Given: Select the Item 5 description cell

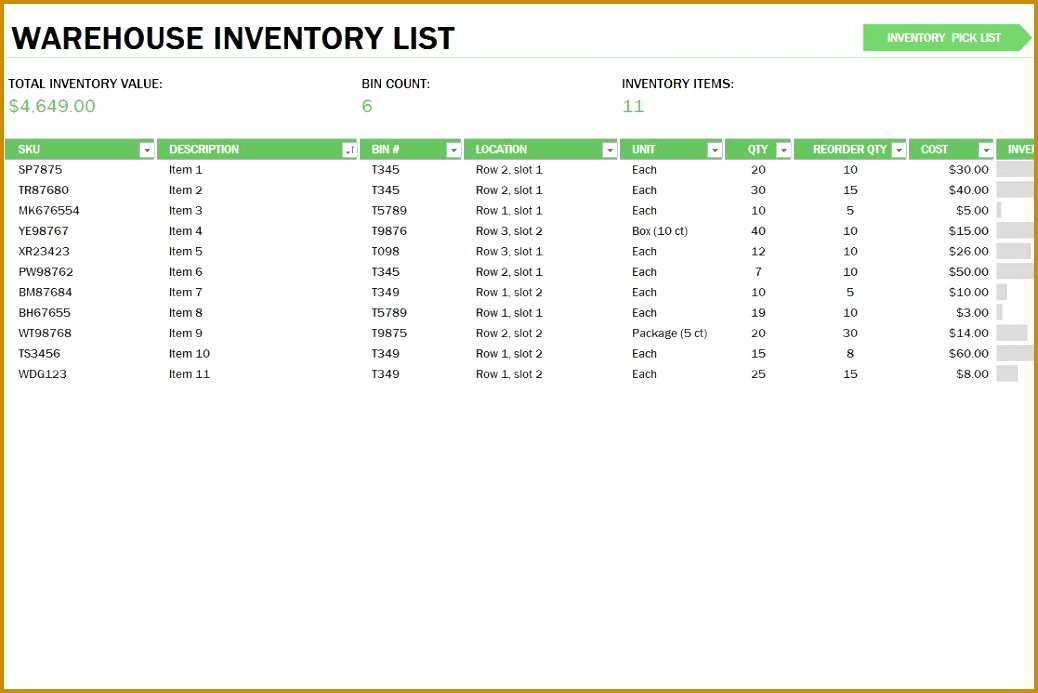Looking at the screenshot, I should tap(185, 251).
